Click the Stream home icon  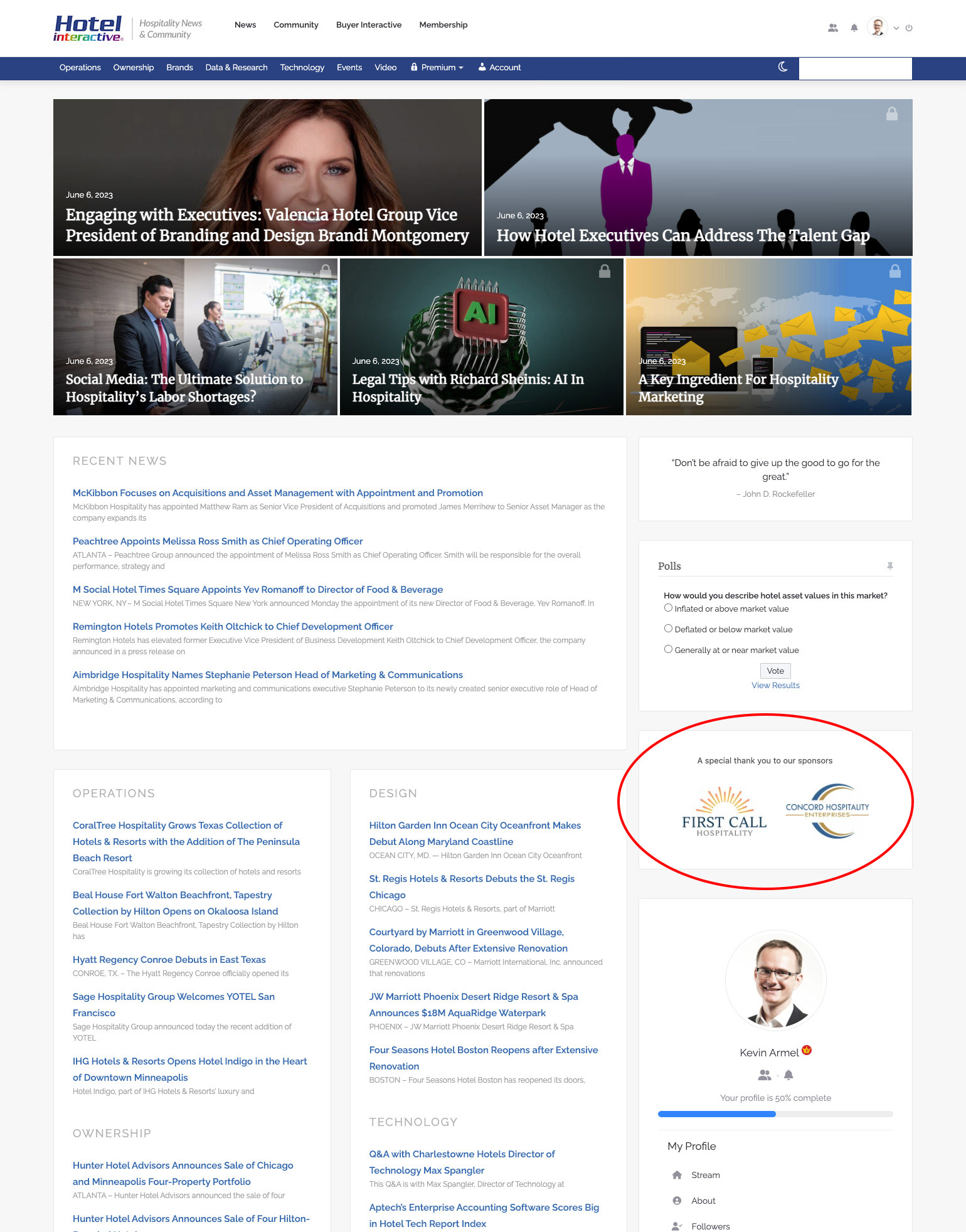[677, 1175]
